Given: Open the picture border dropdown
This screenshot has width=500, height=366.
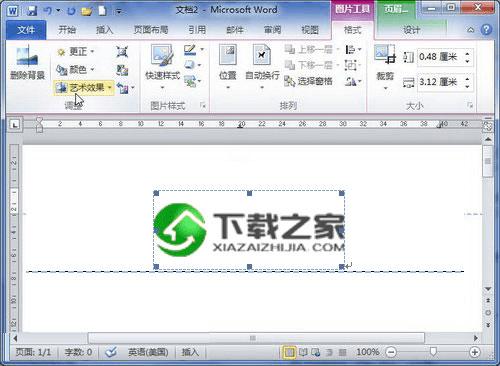Looking at the screenshot, I should (202, 49).
